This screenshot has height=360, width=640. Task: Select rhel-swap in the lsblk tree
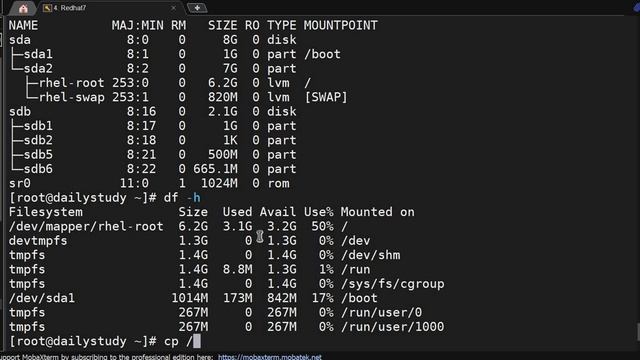click(71, 97)
